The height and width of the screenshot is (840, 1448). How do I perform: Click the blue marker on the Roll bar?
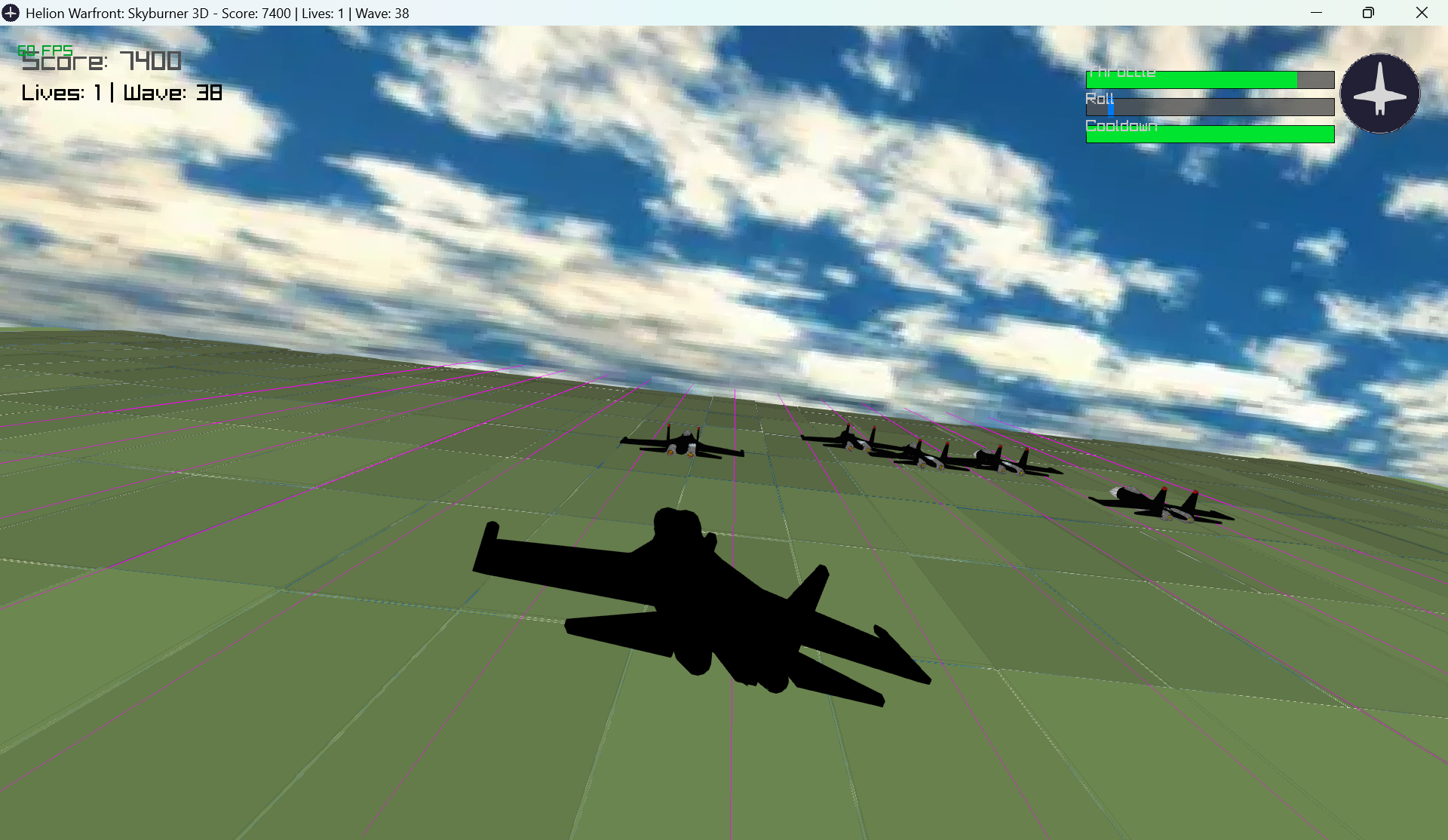[x=1111, y=108]
